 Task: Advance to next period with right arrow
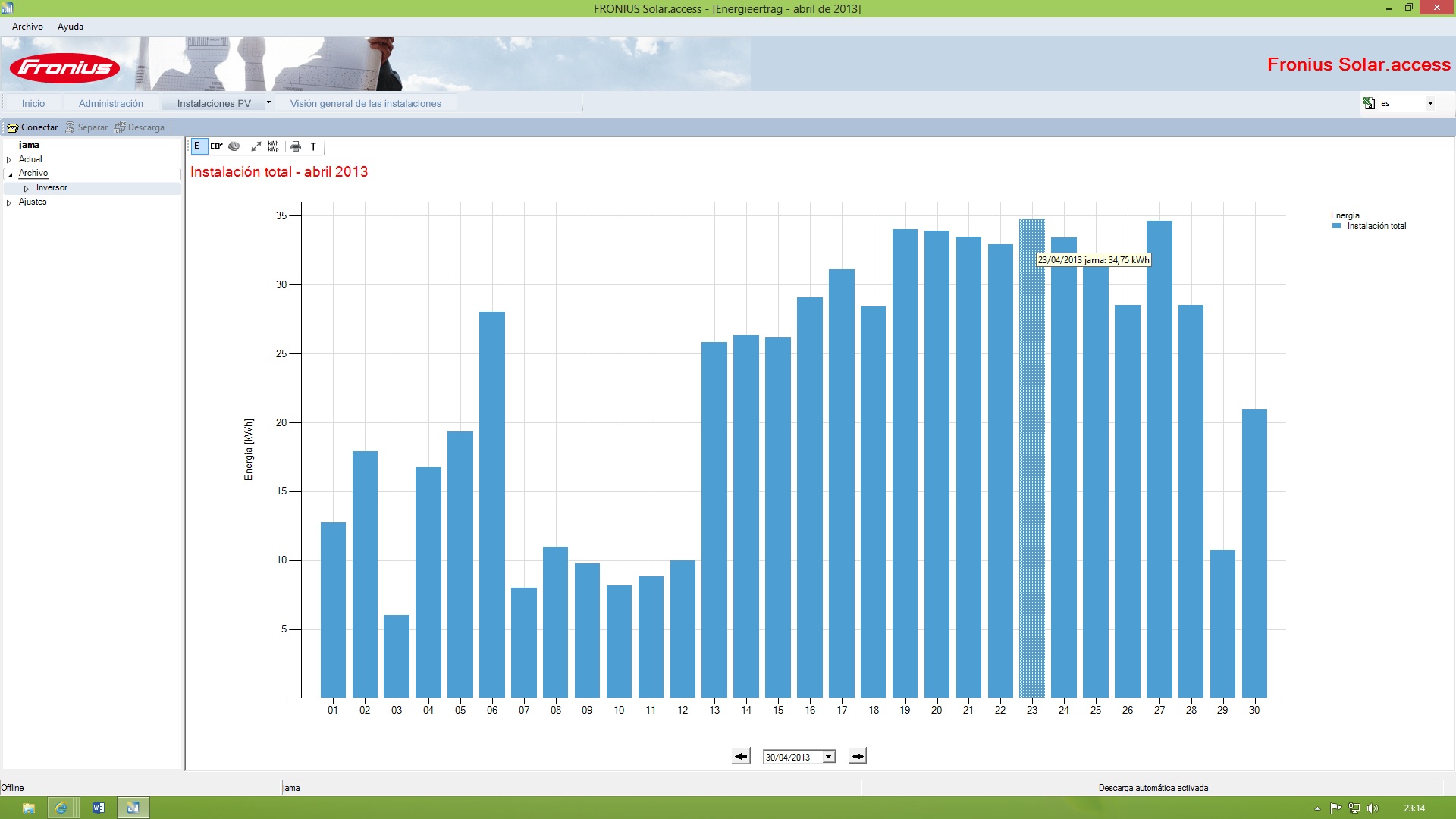[858, 756]
